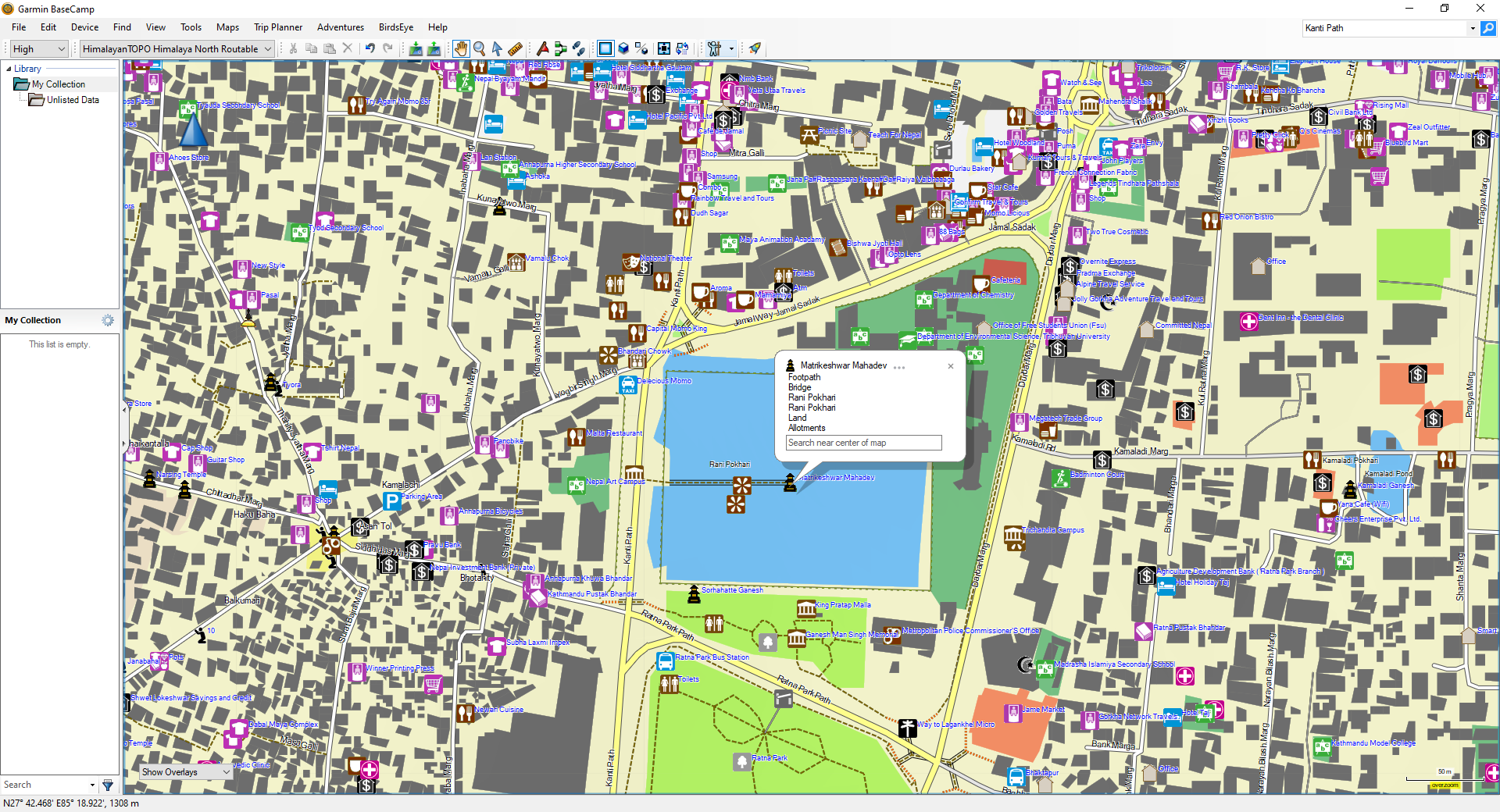Click the blue Parking Area icon on map
1500x812 pixels.
click(392, 501)
